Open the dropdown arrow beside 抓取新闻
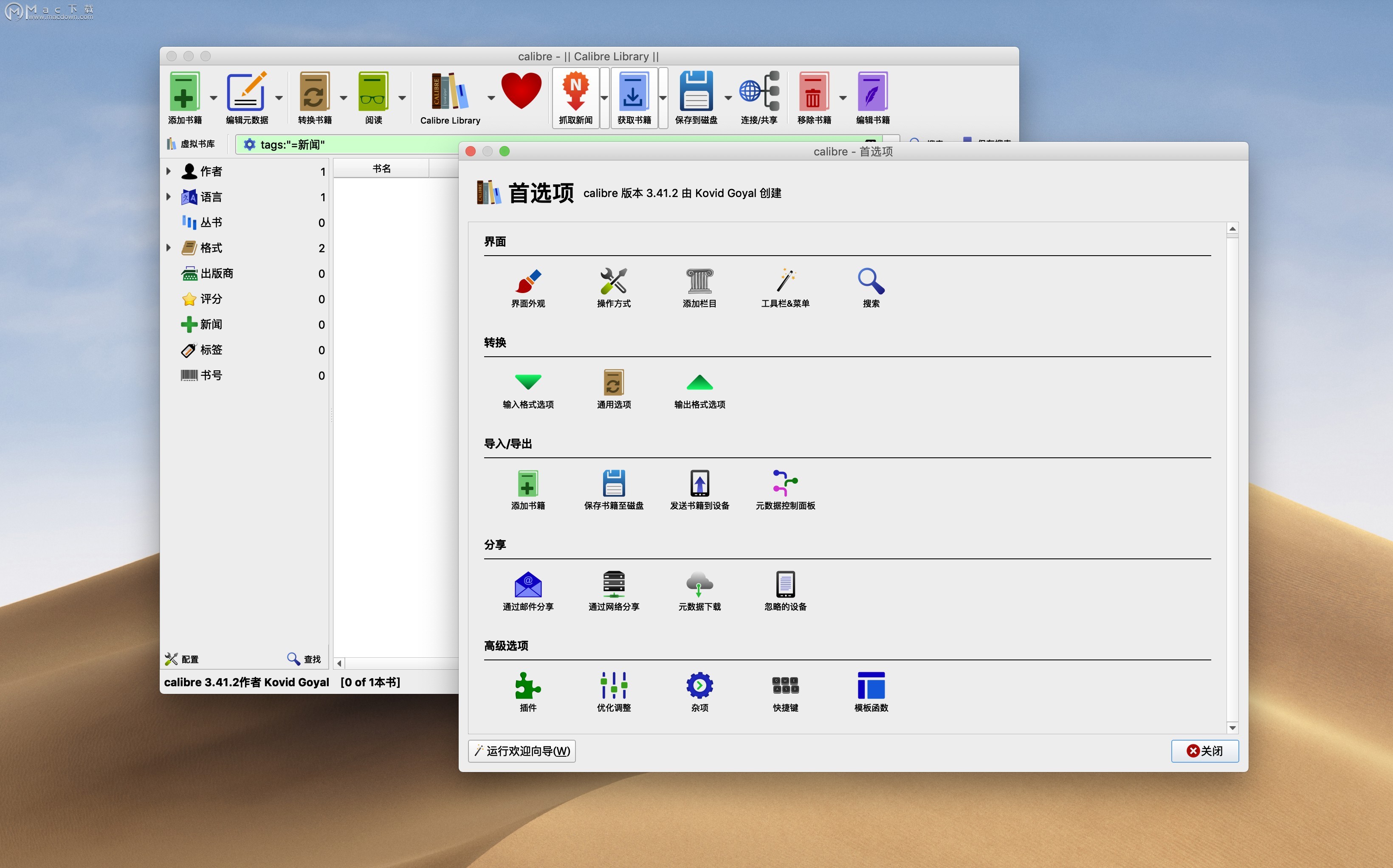The height and width of the screenshot is (868, 1393). coord(604,98)
